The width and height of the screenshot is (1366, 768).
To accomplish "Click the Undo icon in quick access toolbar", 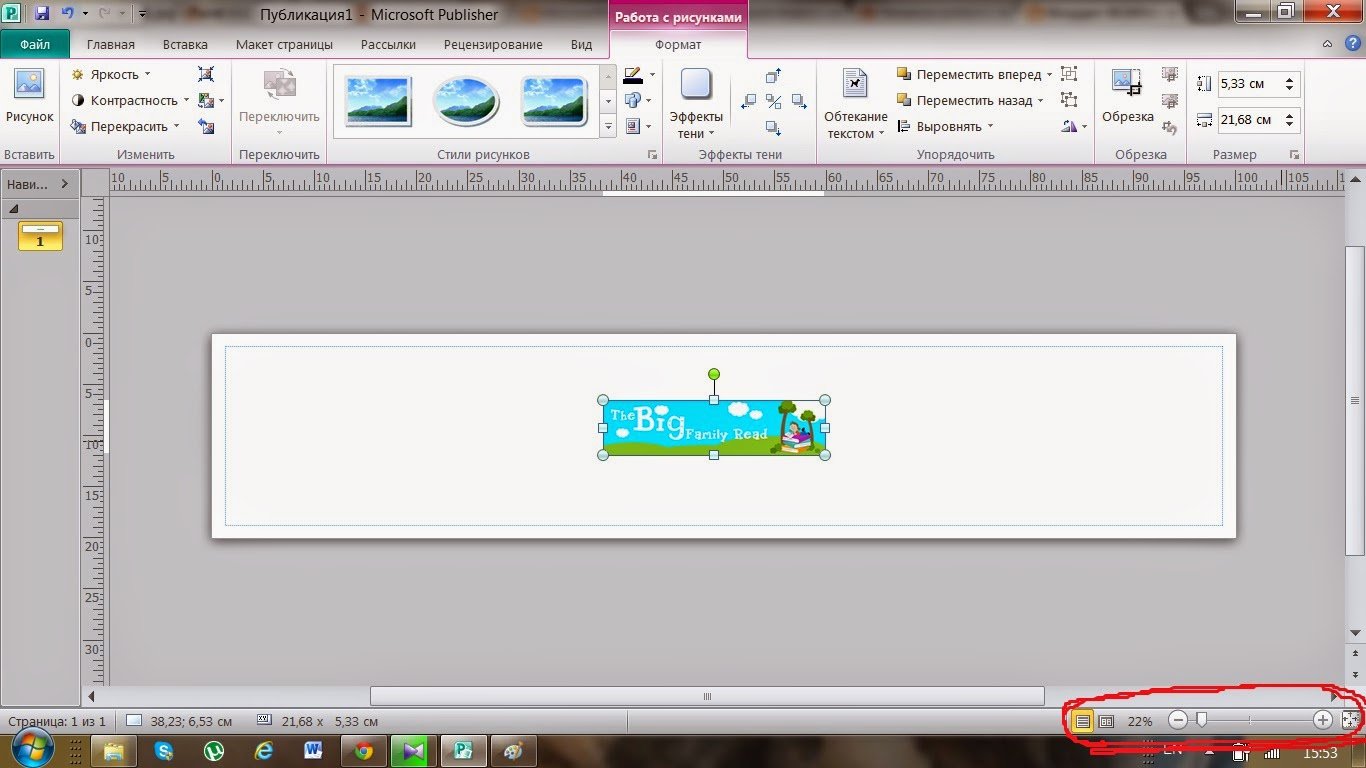I will (x=68, y=14).
